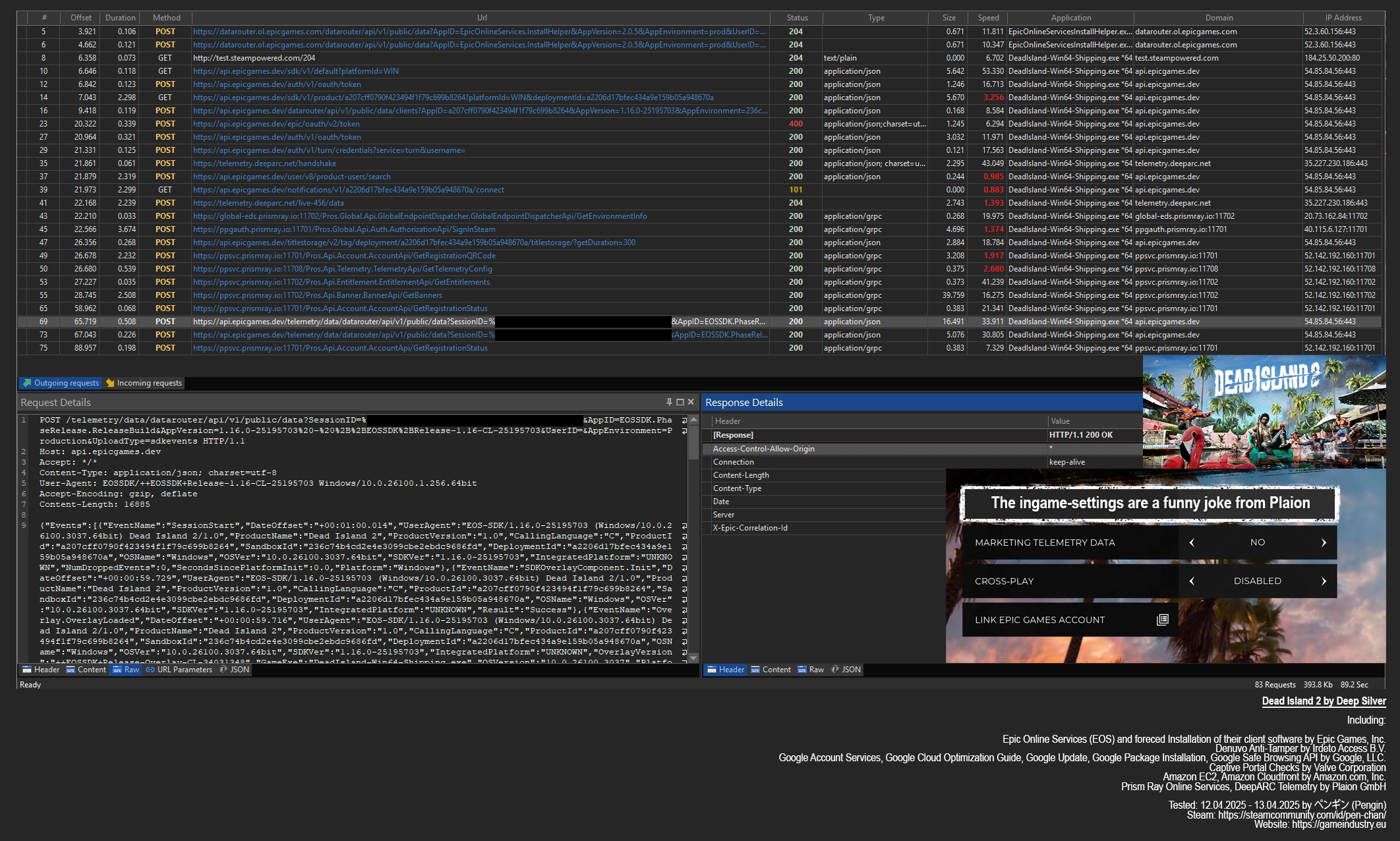Viewport: 1400px width, 841px height.
Task: Open the telemetry.deeparc.net/live-456/data URL
Action: click(268, 203)
